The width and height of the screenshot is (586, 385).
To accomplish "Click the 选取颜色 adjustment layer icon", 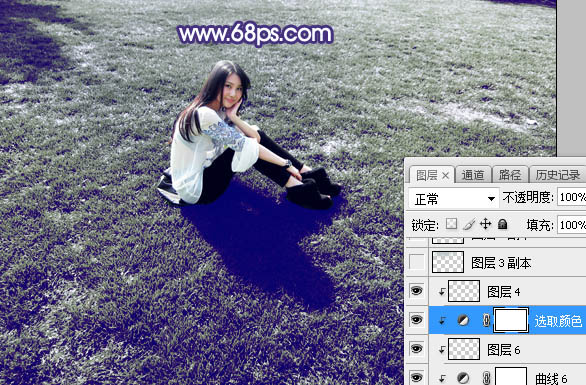I will [x=463, y=320].
